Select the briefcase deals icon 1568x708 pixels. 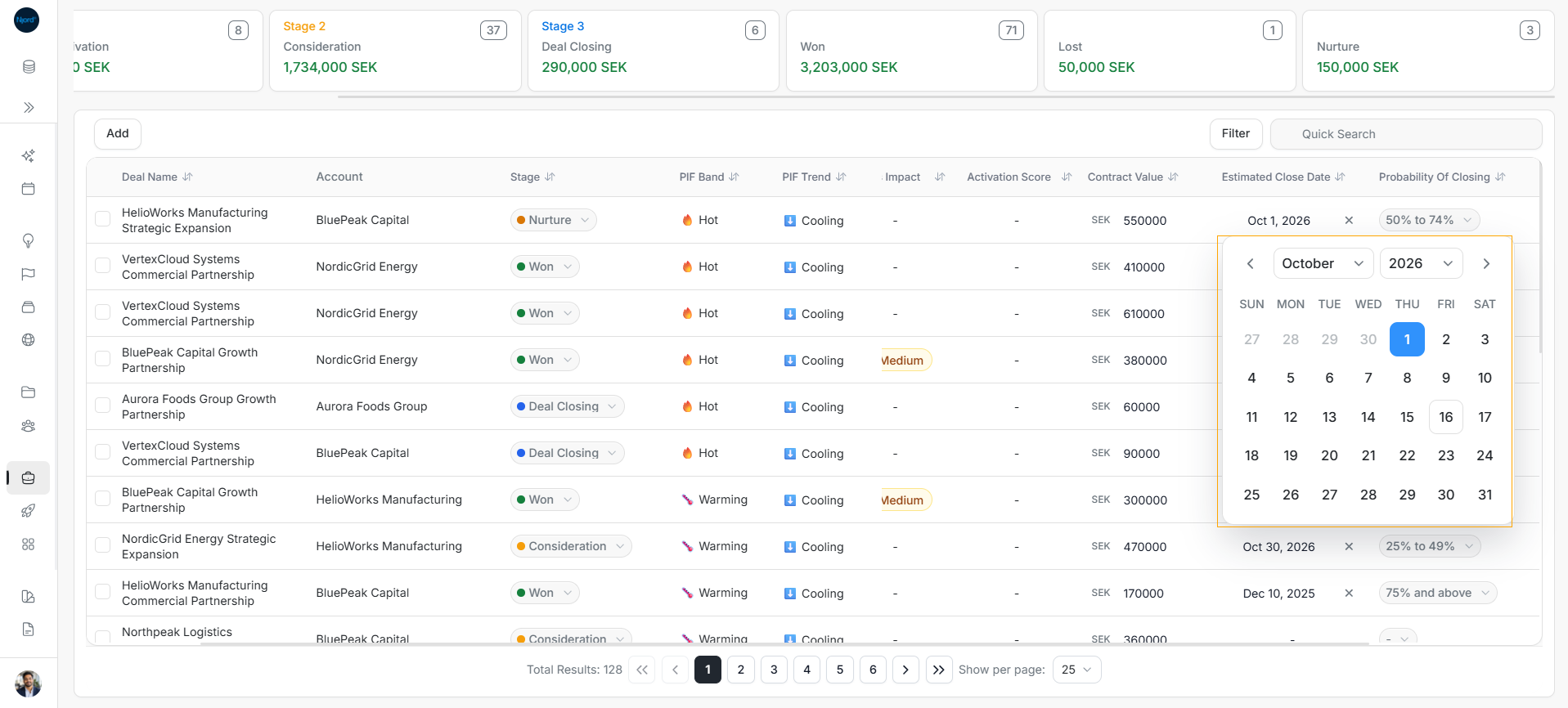click(29, 478)
